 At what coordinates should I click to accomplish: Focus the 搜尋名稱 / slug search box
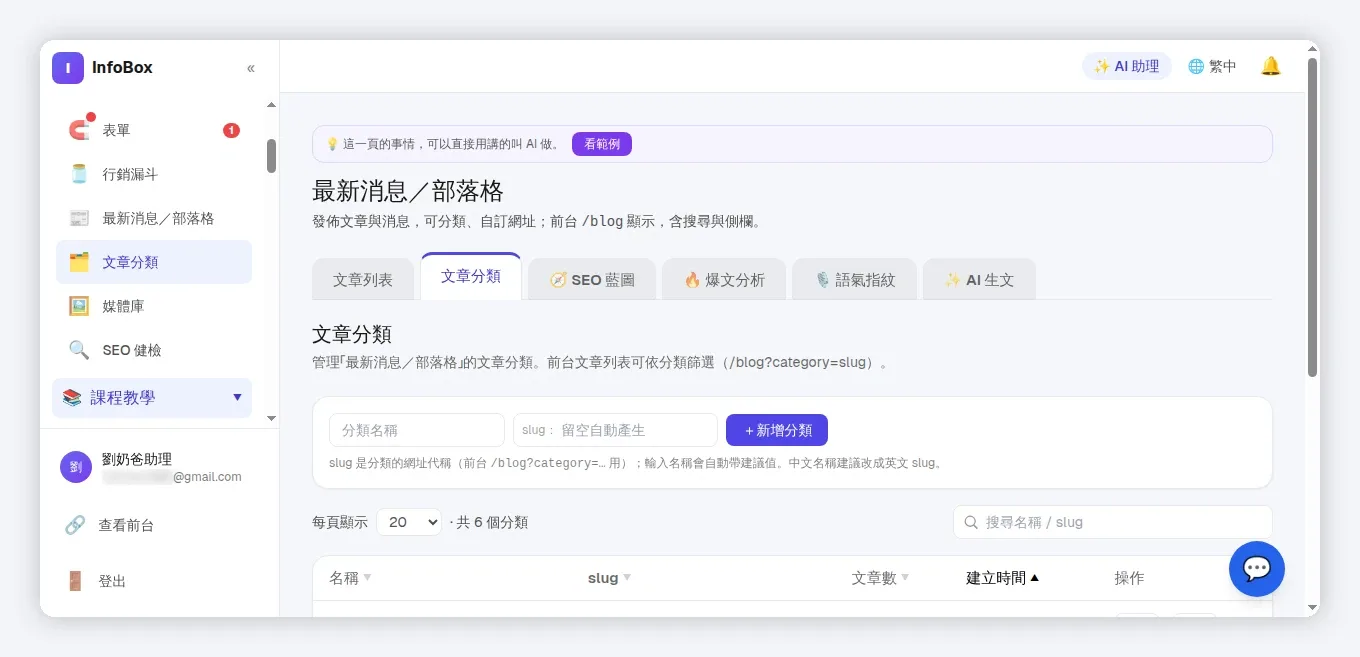pyautogui.click(x=1113, y=522)
